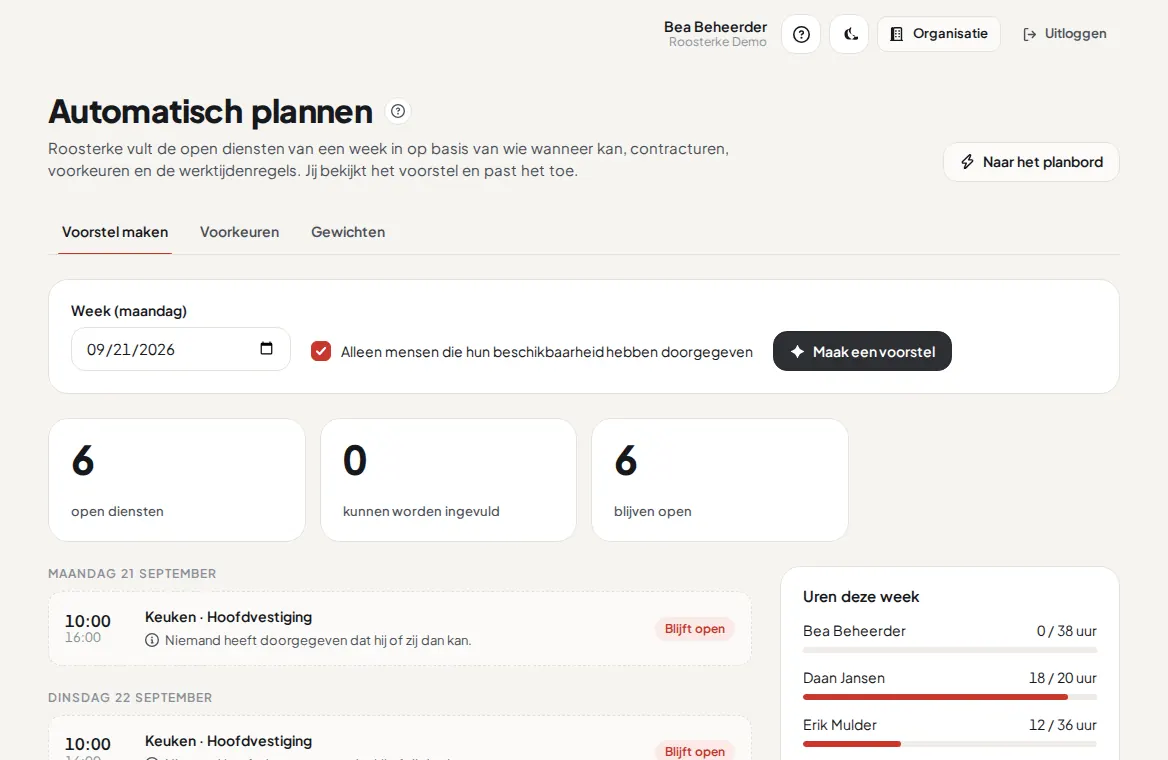This screenshot has width=1168, height=760.
Task: Click the 12 / 36 uur value
Action: (x=1063, y=725)
